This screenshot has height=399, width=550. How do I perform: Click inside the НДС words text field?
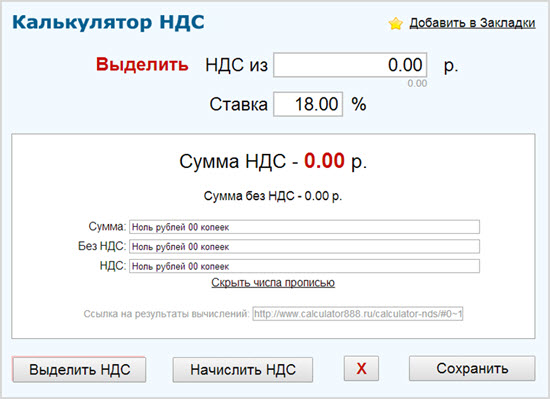pos(304,266)
